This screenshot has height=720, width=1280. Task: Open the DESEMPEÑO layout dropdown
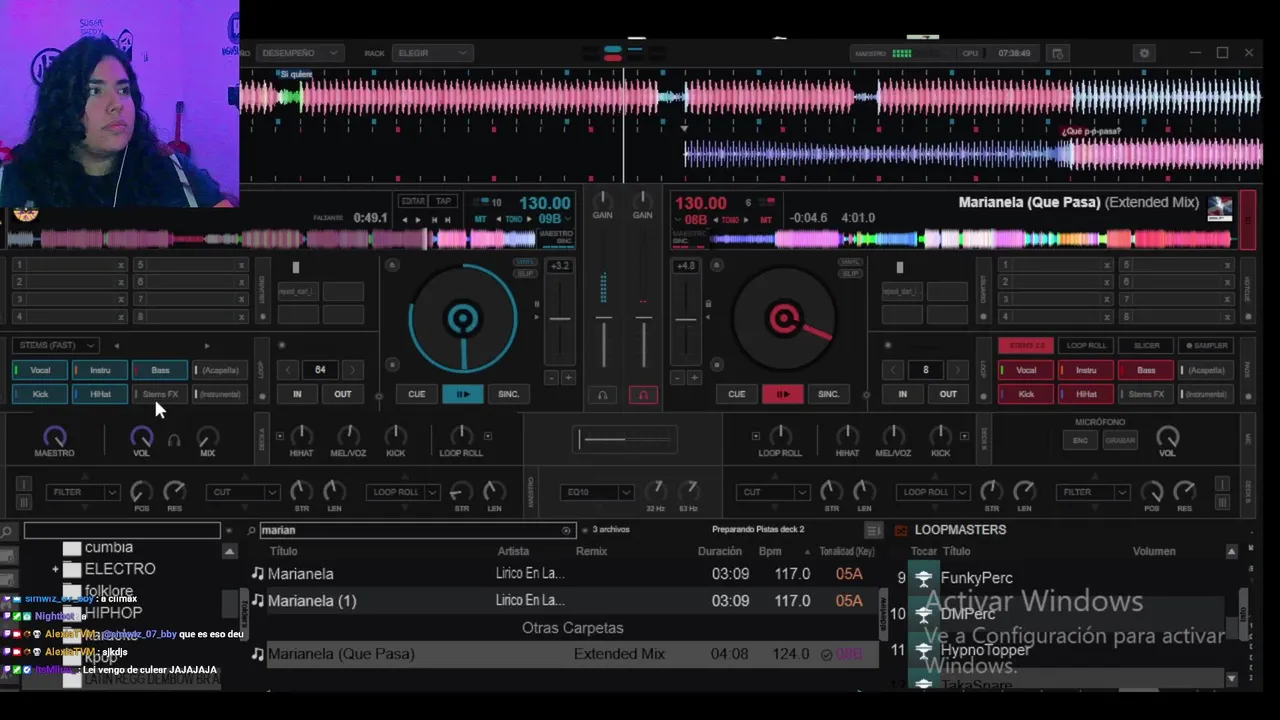[300, 53]
